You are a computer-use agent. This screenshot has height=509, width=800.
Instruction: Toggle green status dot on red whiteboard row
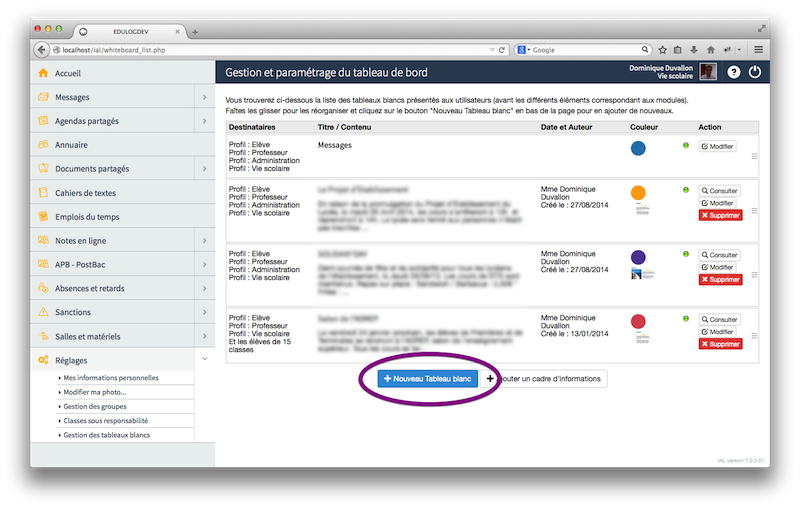686,319
